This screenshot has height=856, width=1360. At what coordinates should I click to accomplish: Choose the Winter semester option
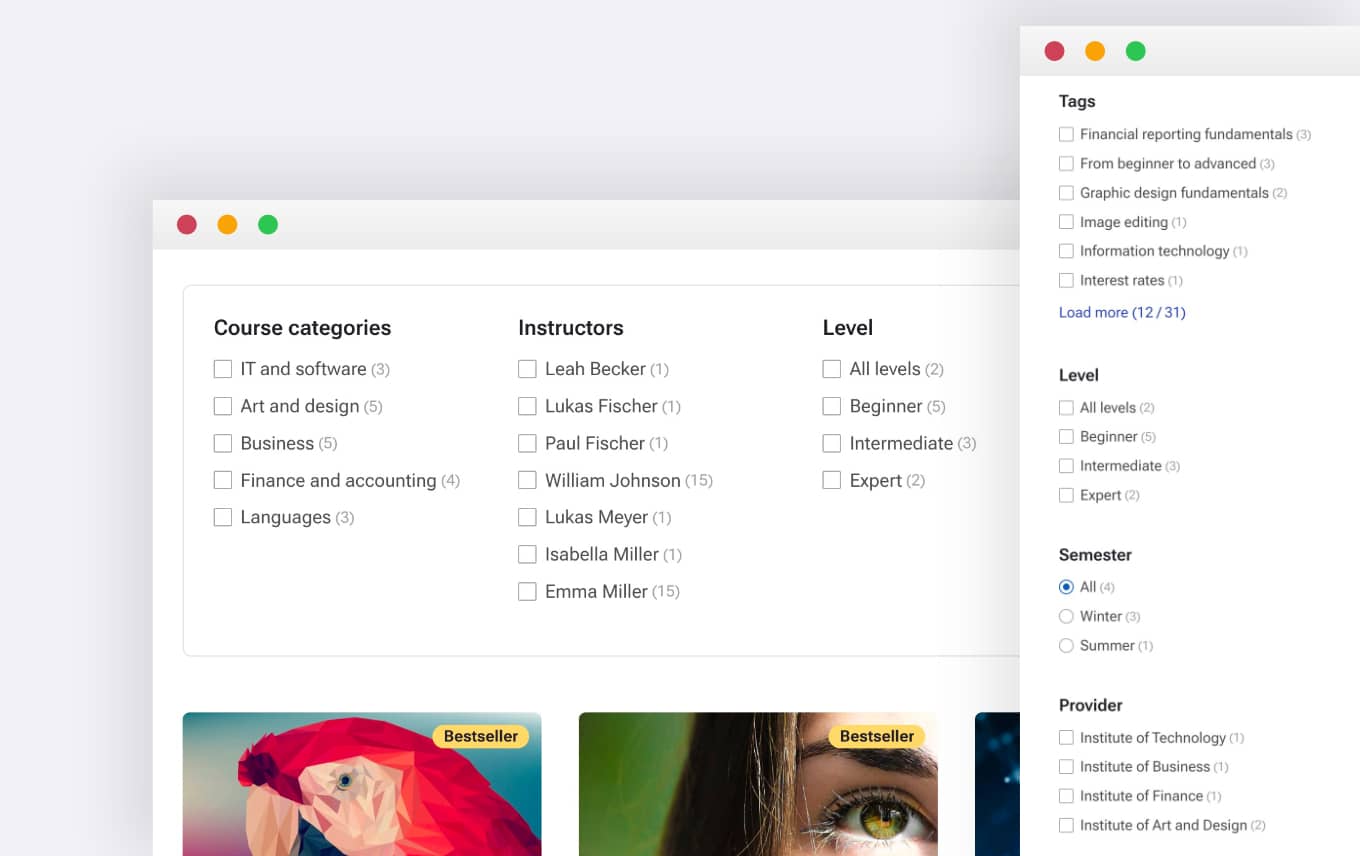(1066, 616)
